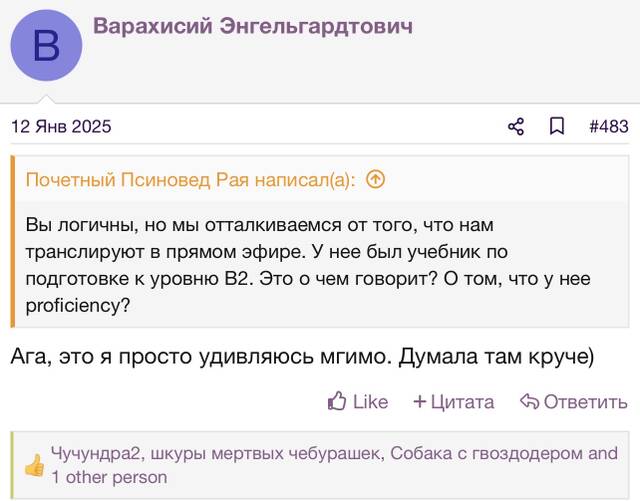Like this post

(358, 402)
